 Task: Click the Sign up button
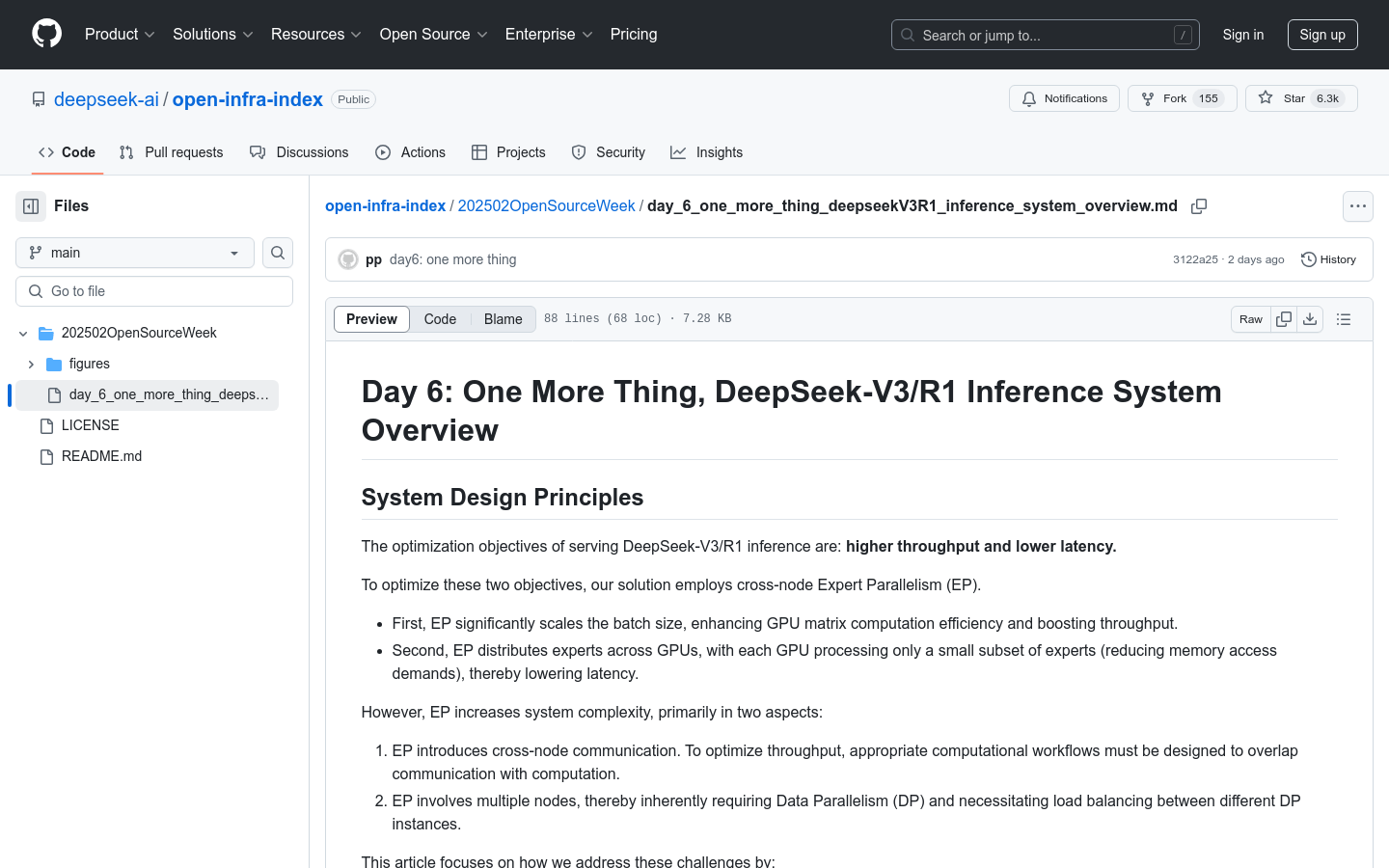pyautogui.click(x=1322, y=35)
